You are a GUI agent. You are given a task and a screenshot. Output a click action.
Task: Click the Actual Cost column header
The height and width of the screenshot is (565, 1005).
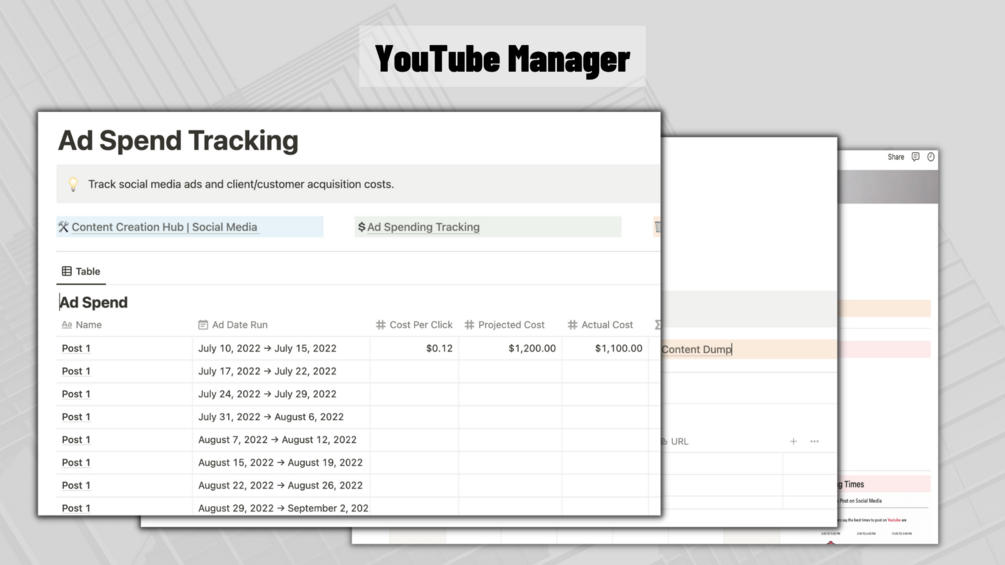(x=606, y=325)
